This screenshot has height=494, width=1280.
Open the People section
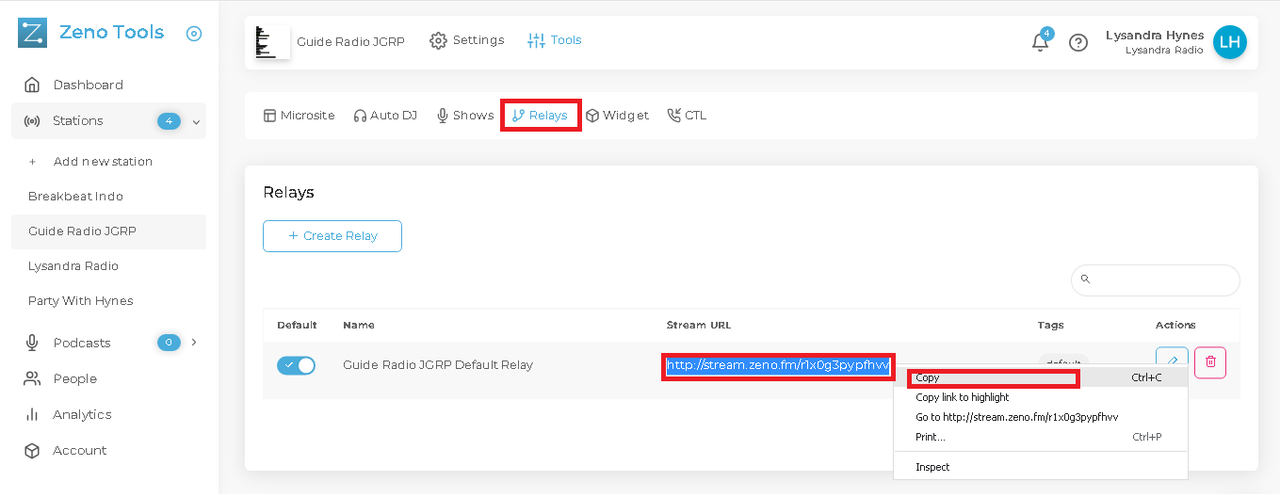click(x=75, y=379)
